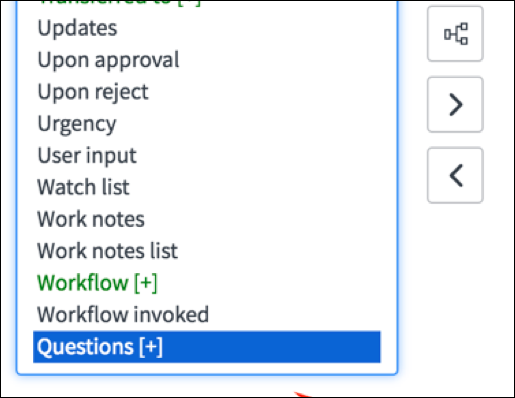Click the expand selected field tree icon button

[455, 34]
